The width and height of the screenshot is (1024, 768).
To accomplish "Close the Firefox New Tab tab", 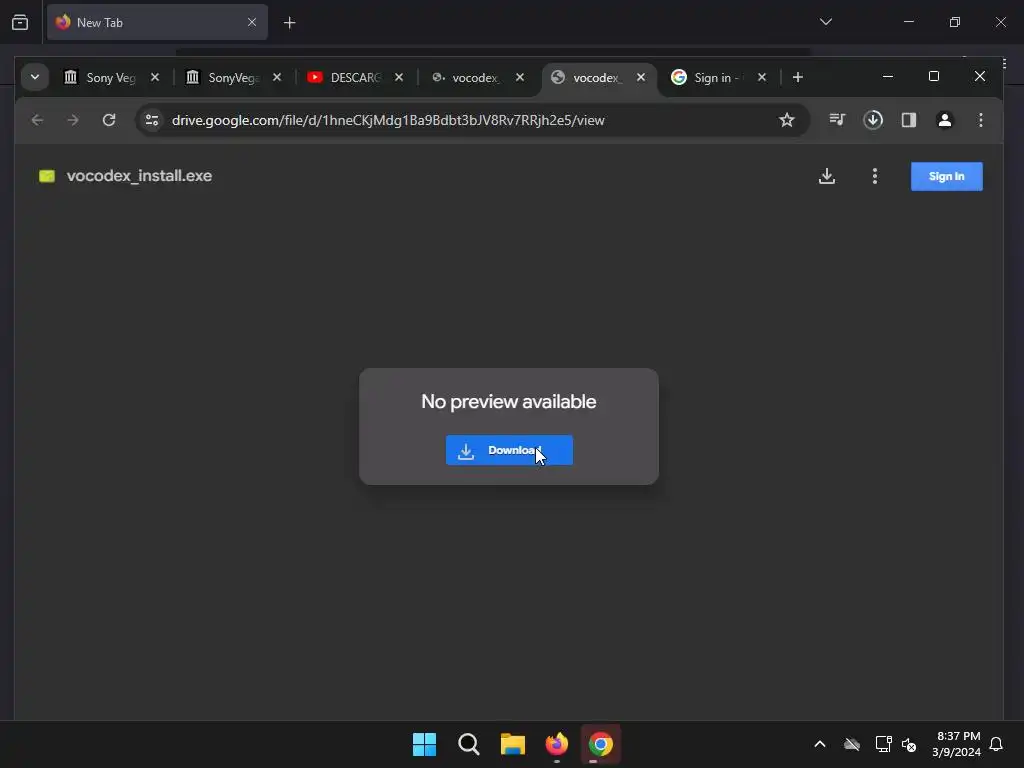I will point(252,22).
